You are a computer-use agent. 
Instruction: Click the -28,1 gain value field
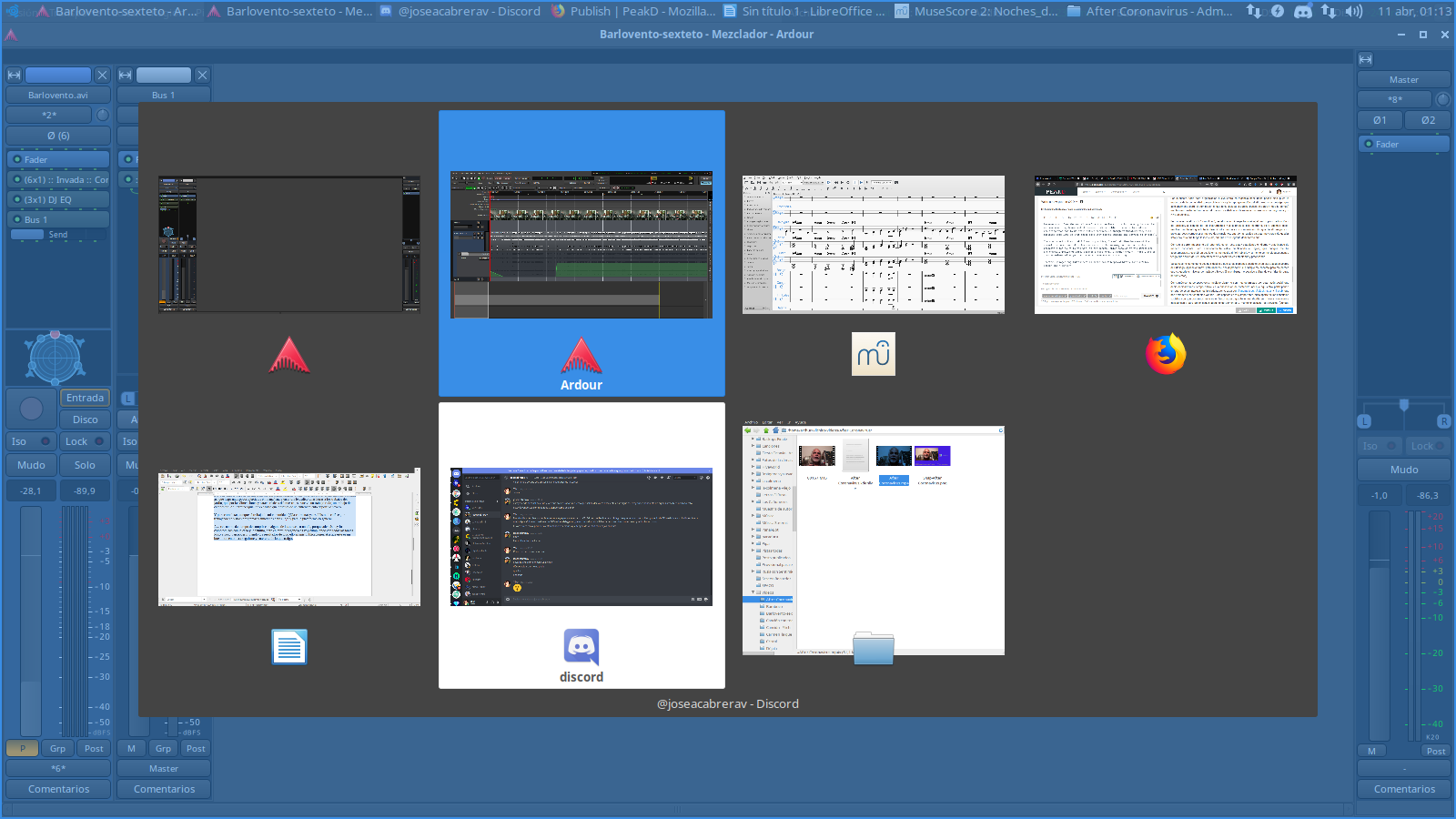31,490
